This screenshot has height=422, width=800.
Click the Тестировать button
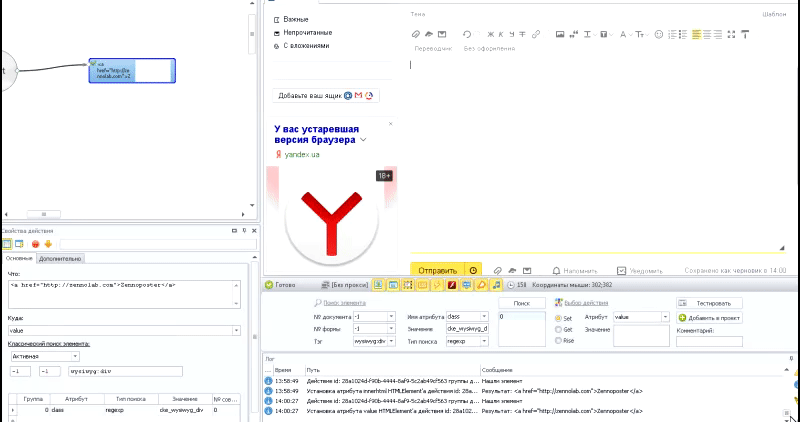coord(709,303)
